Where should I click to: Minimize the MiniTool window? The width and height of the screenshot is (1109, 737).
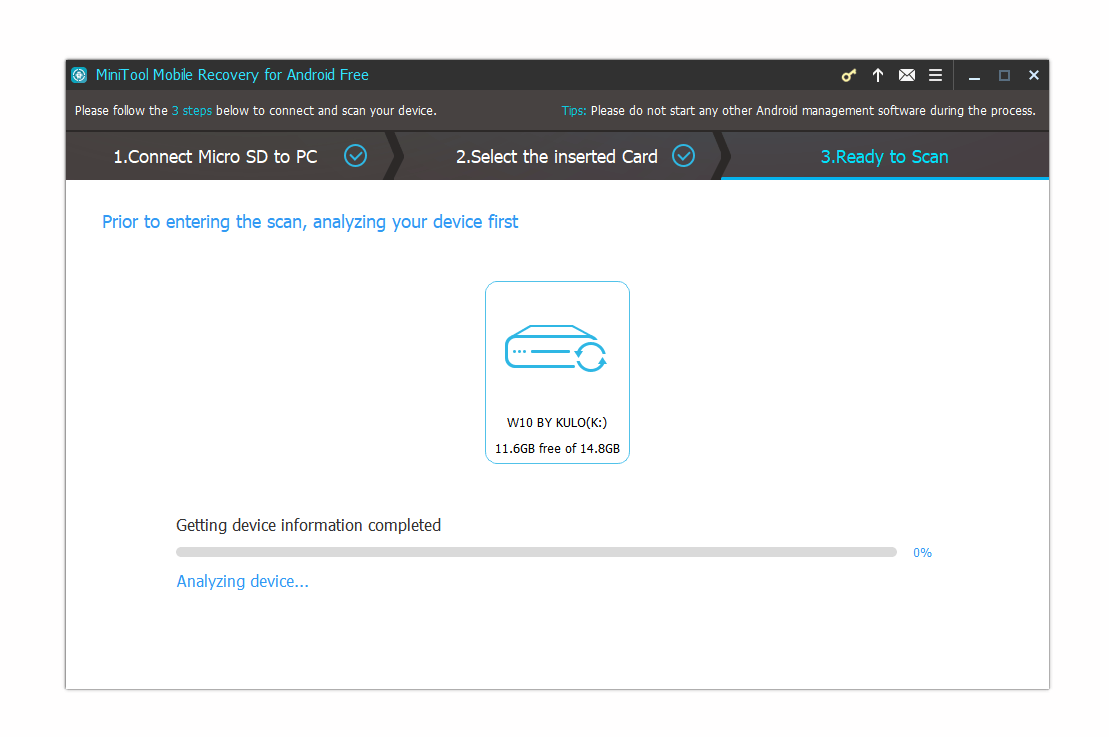click(974, 76)
